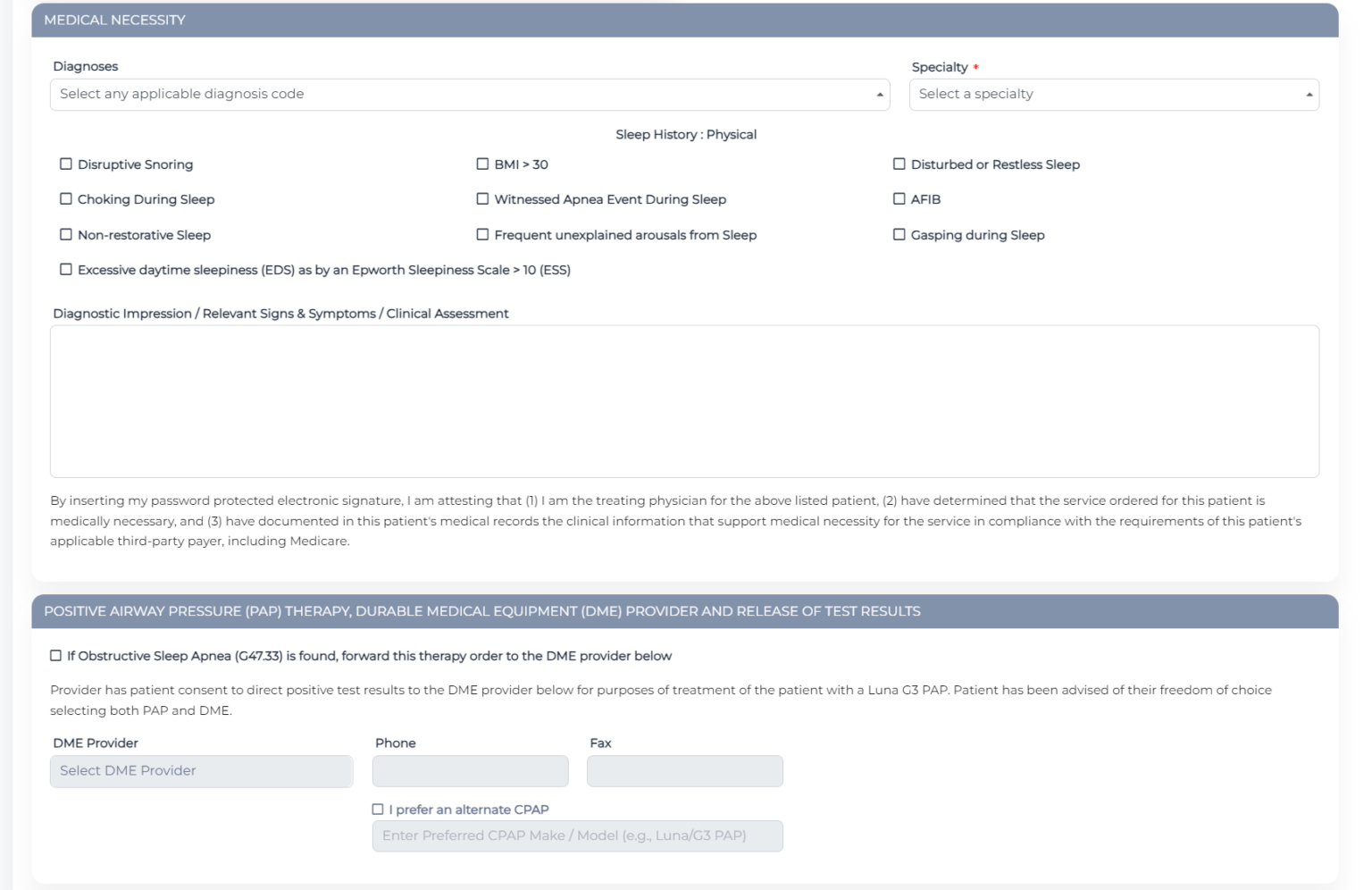This screenshot has height=890, width=1372.
Task: Check the AFIB checkbox
Action: pos(898,199)
